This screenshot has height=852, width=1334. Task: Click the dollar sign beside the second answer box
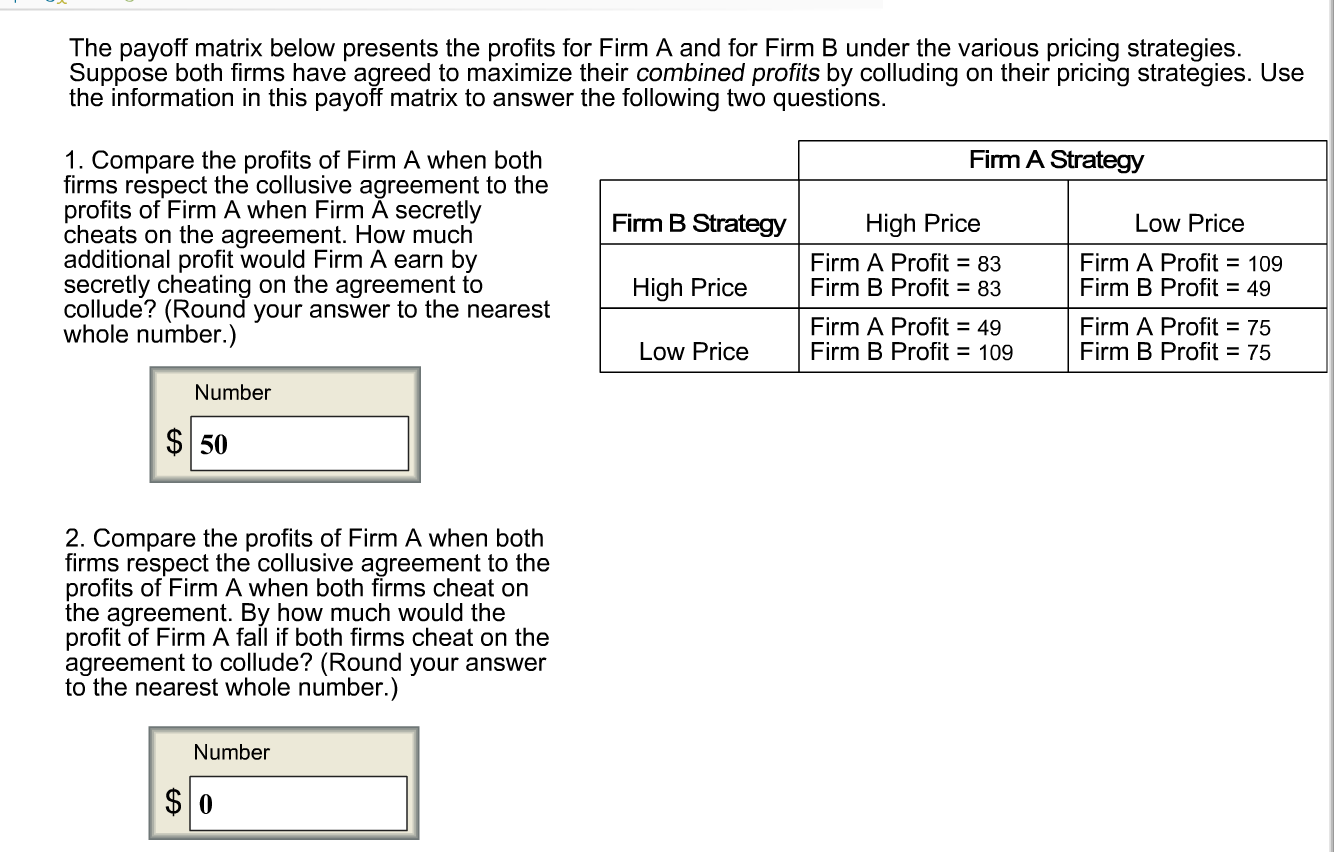[172, 802]
